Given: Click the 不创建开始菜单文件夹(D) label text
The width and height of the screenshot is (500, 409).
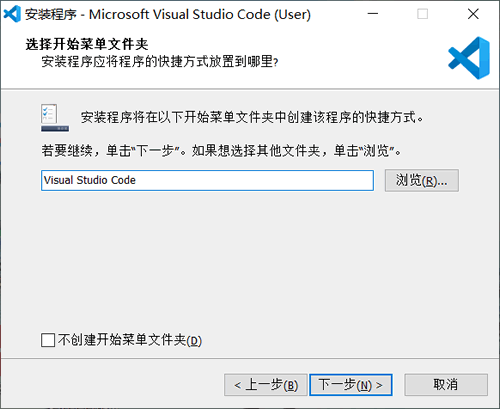Looking at the screenshot, I should [x=130, y=340].
